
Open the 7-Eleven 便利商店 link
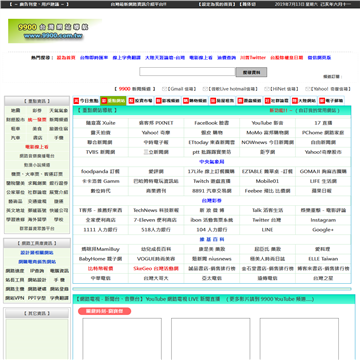tap(156, 220)
